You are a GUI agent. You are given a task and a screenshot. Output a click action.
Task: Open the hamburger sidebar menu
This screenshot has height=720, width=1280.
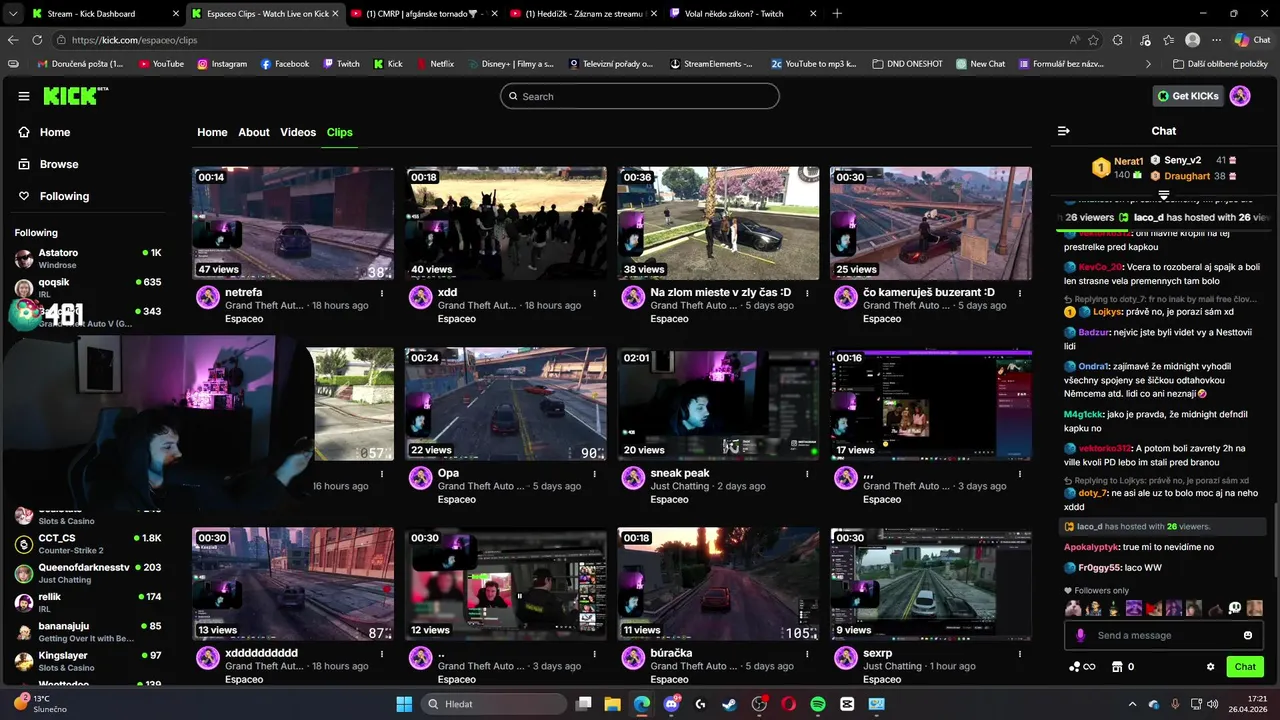point(24,96)
